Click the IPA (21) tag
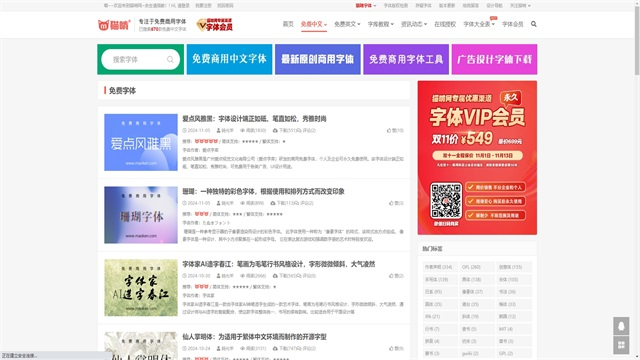The image size is (640, 360). click(440, 316)
